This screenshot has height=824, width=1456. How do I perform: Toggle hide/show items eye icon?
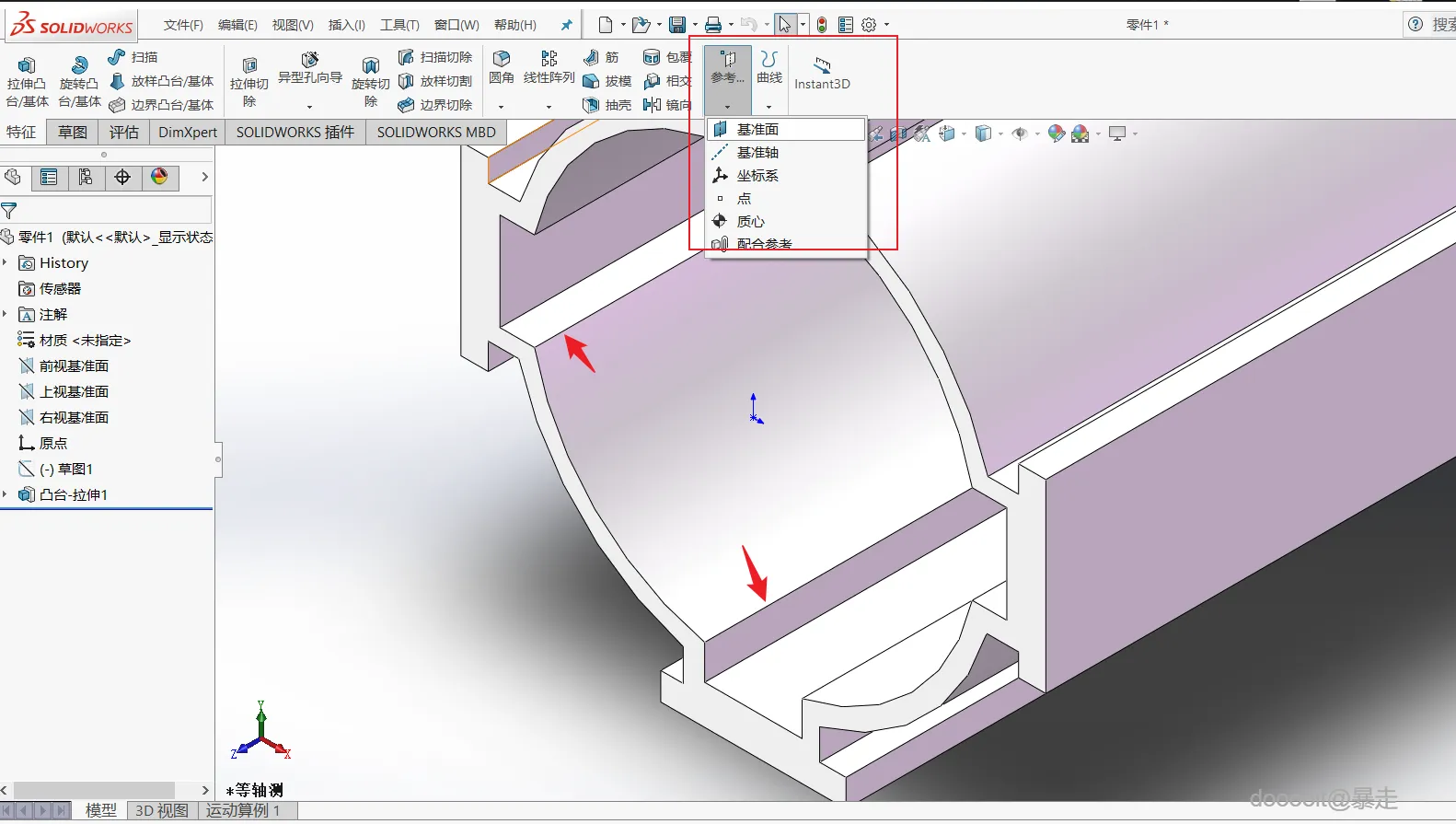tap(1019, 133)
